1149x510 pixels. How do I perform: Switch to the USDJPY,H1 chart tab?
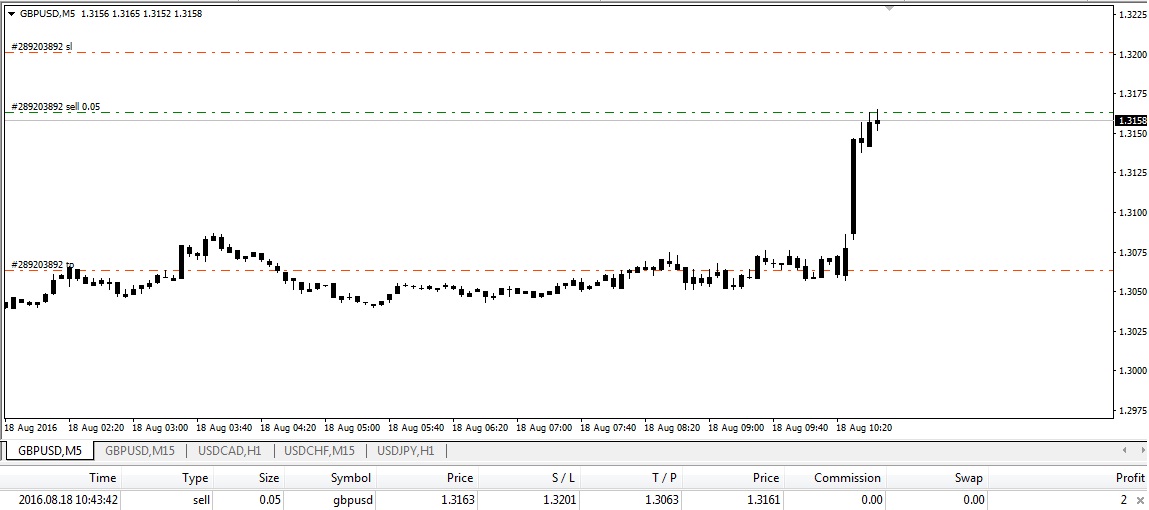coord(406,451)
